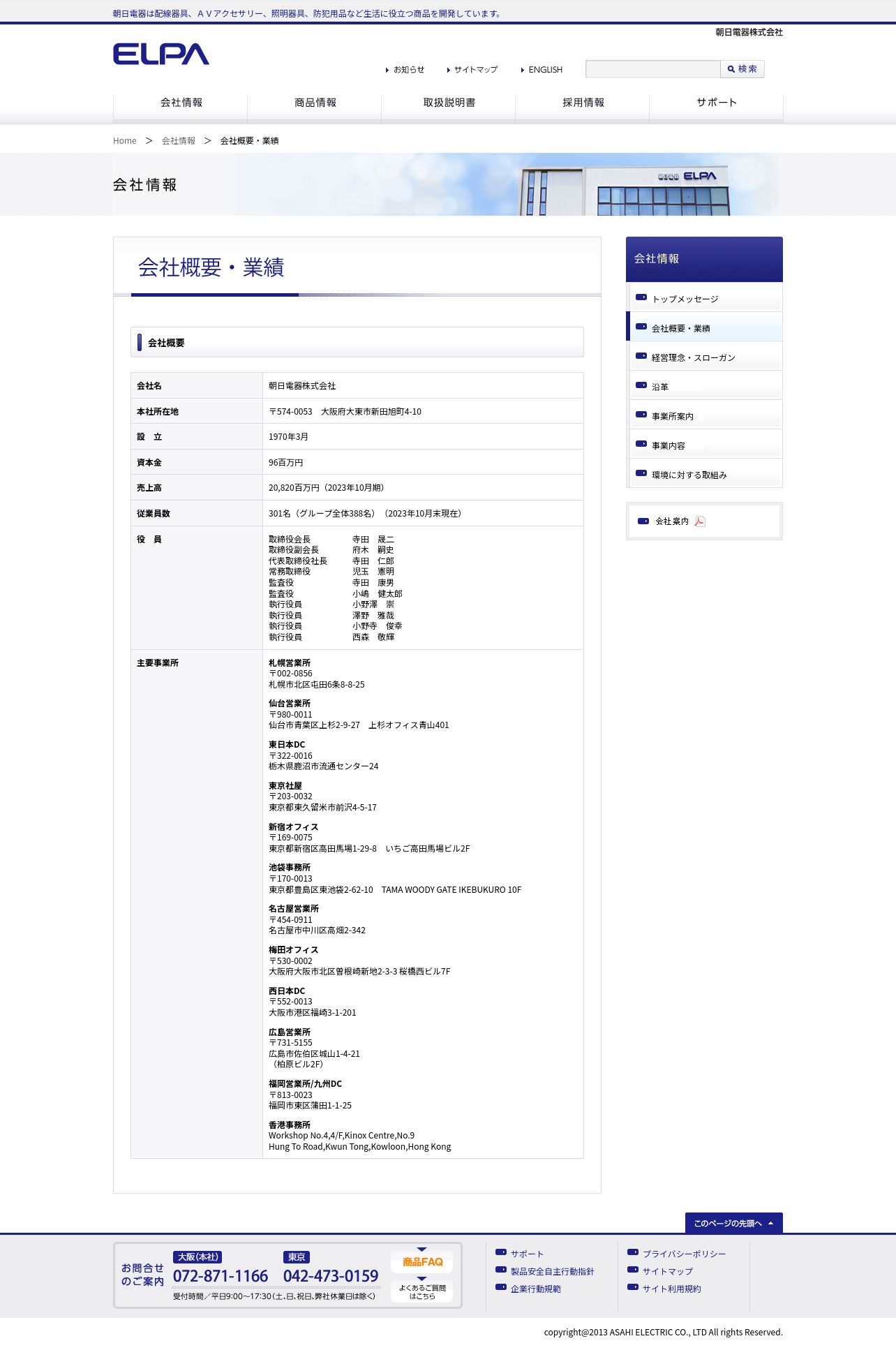
Task: Open footer サイト利用規約 link
Action: coord(671,1289)
